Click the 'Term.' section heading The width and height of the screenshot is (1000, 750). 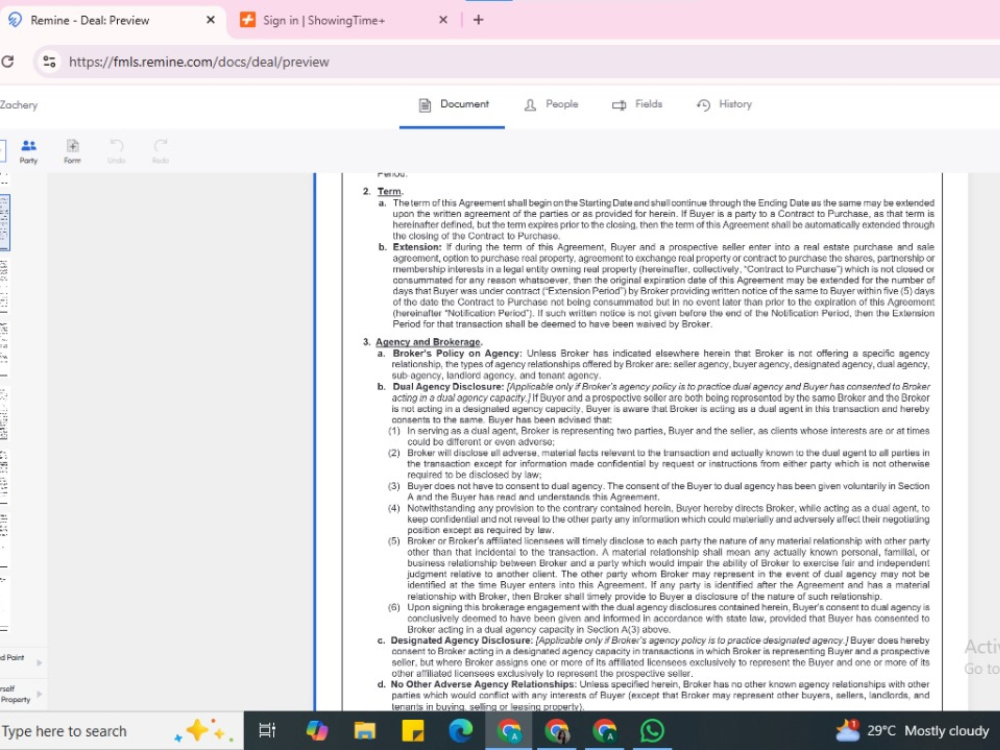[x=390, y=191]
